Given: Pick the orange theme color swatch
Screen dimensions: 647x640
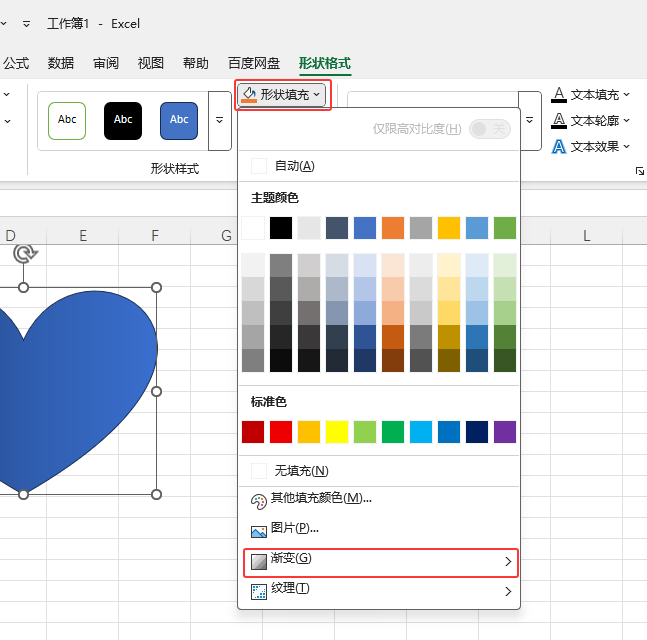Looking at the screenshot, I should click(x=393, y=228).
